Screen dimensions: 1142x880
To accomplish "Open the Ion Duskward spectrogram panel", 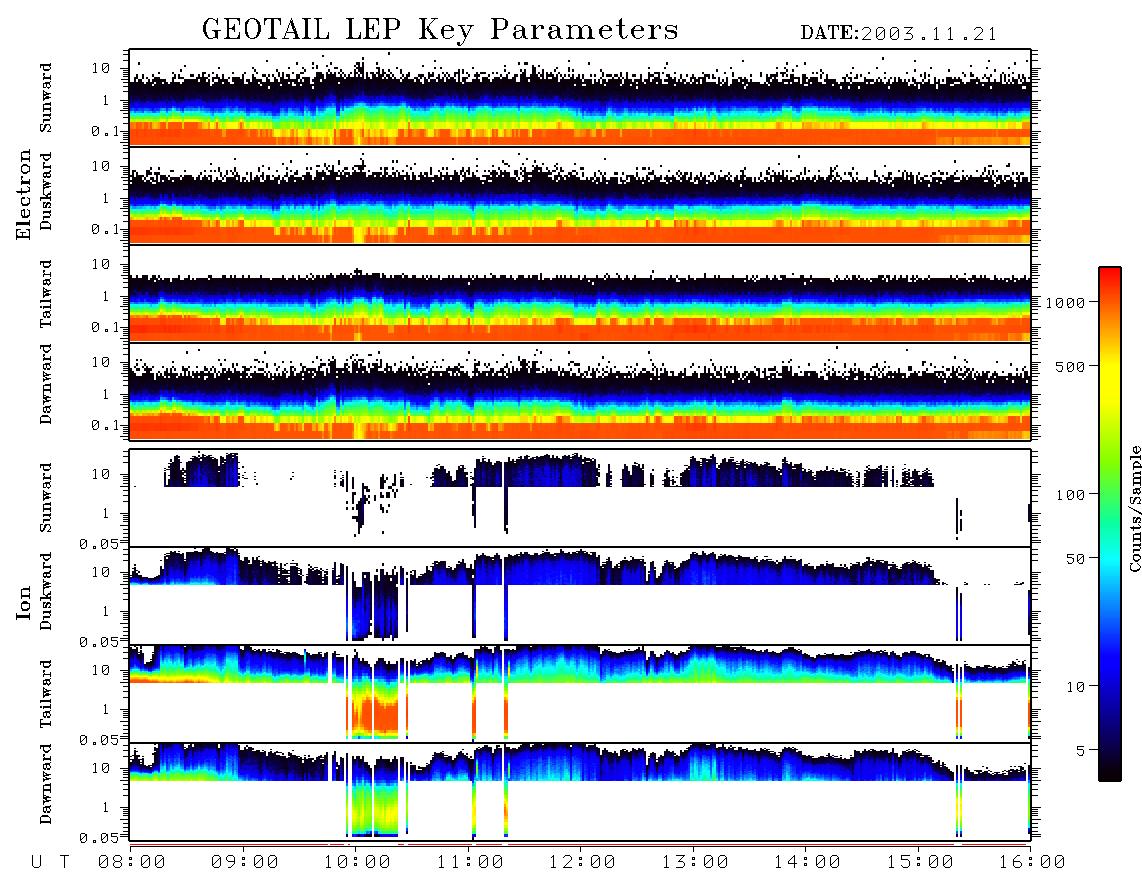I will (x=580, y=595).
